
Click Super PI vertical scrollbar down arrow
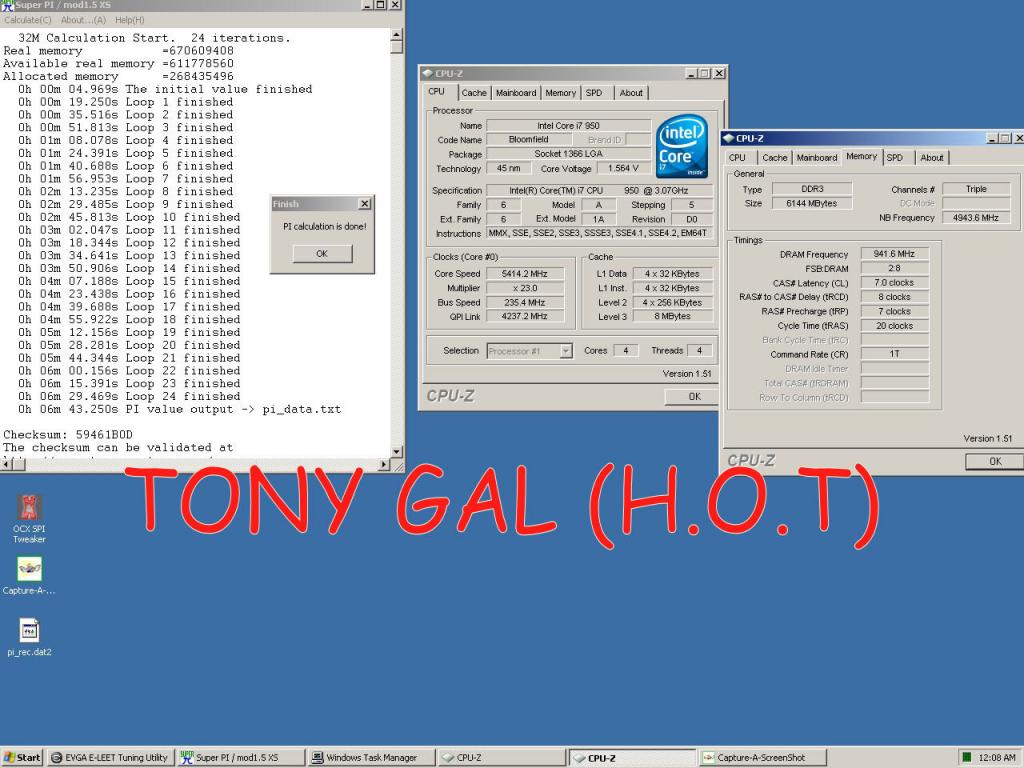(x=396, y=451)
